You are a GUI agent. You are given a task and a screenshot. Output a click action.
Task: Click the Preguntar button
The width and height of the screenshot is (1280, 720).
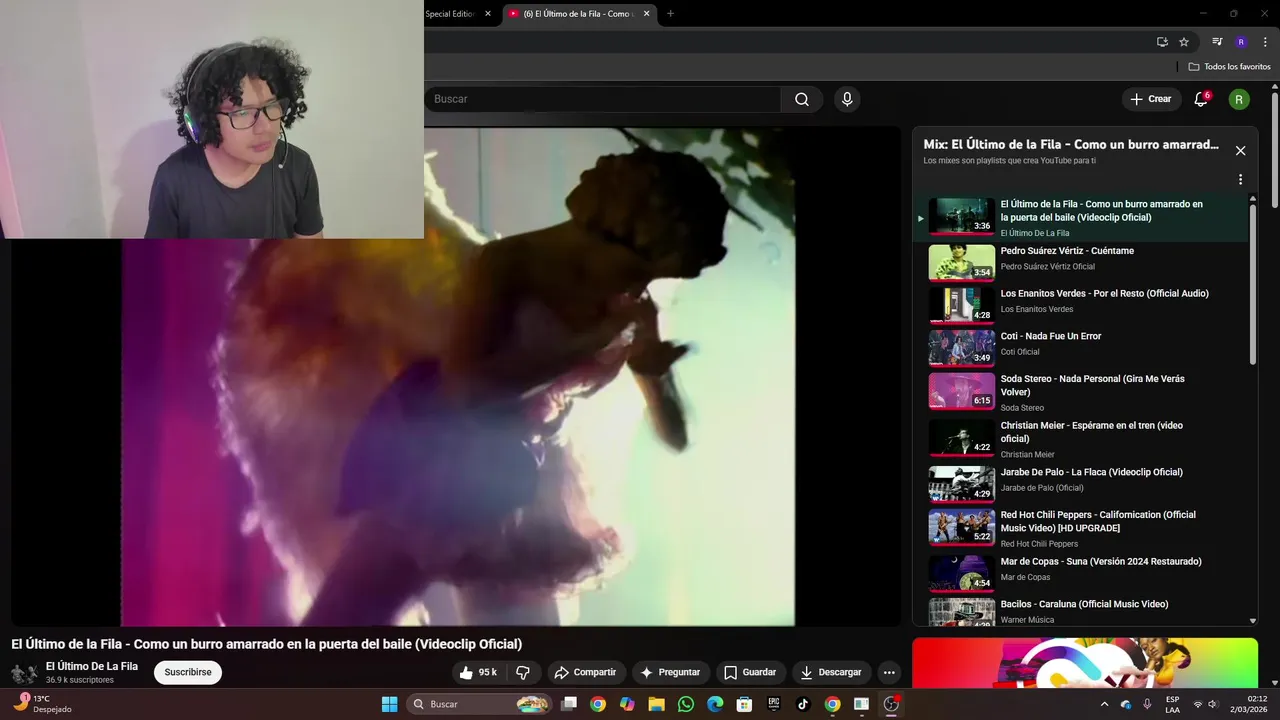pyautogui.click(x=670, y=672)
